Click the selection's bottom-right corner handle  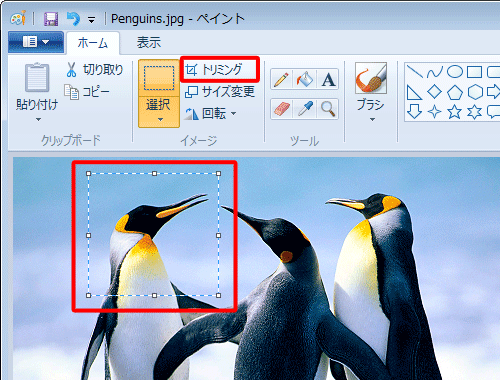pyautogui.click(x=219, y=295)
